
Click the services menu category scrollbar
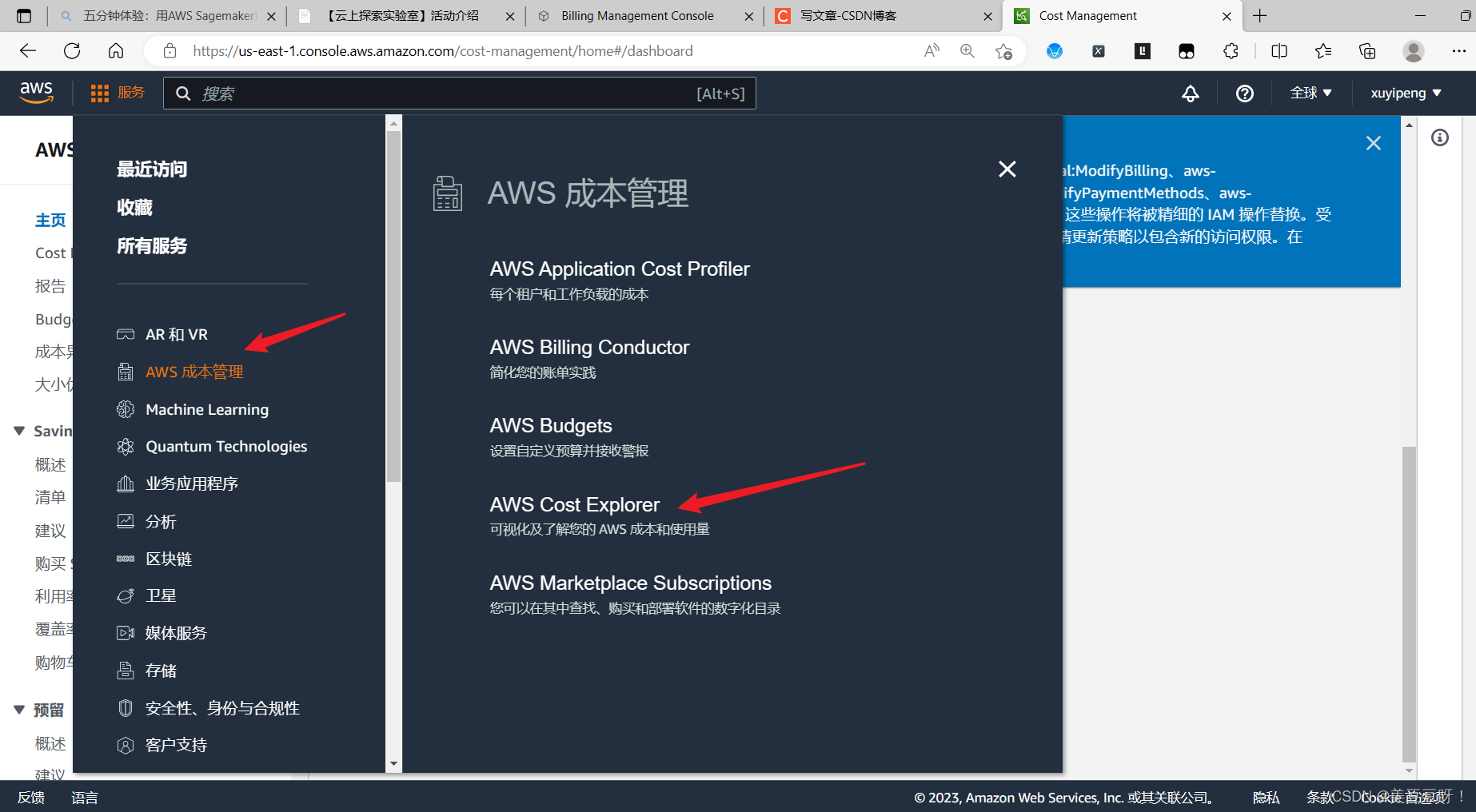pyautogui.click(x=393, y=308)
